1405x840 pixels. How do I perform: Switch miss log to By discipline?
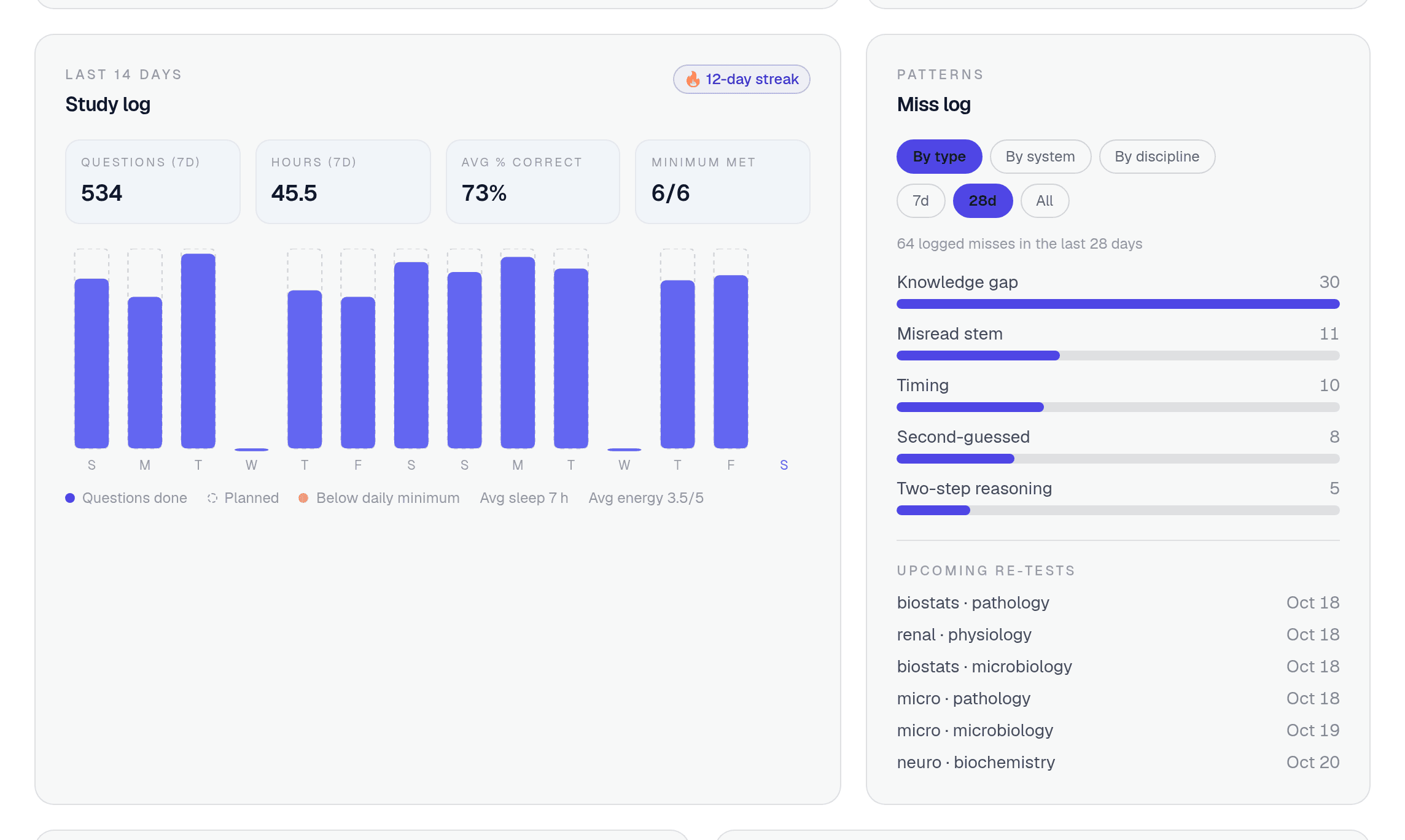(1157, 157)
